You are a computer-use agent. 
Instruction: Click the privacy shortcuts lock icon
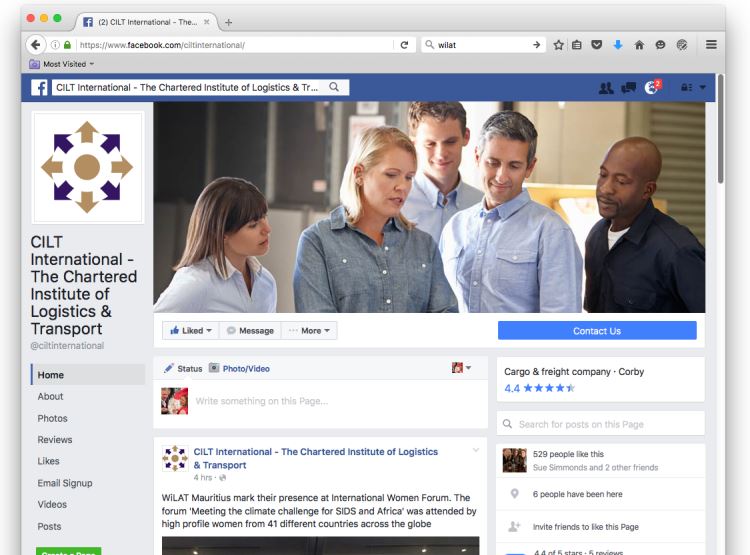(686, 88)
